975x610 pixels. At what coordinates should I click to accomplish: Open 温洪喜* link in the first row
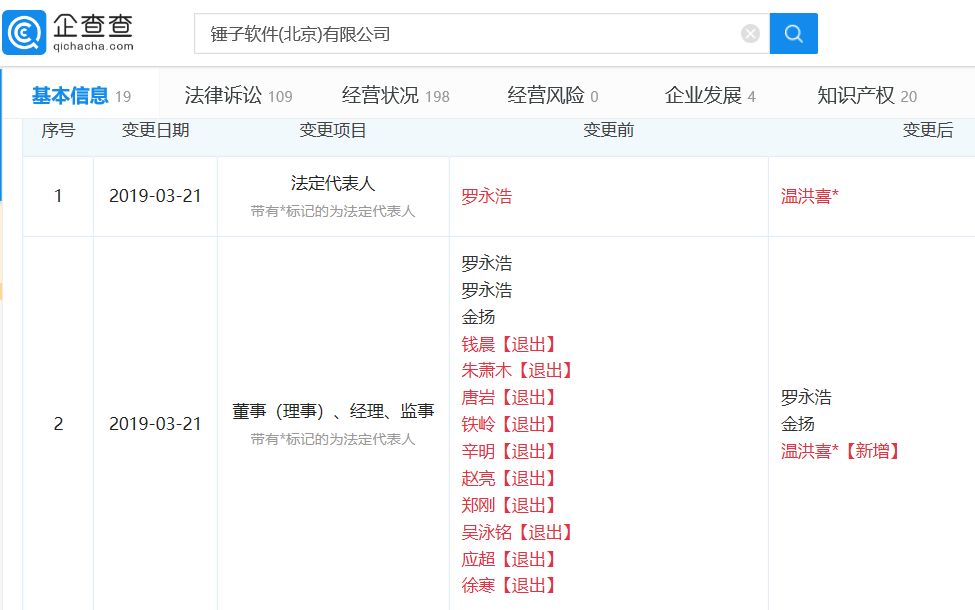click(x=809, y=197)
